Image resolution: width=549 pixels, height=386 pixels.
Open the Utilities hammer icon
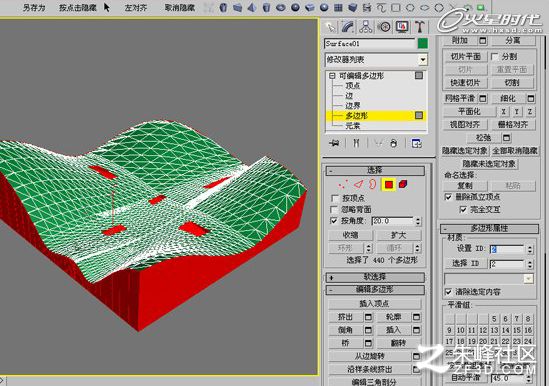[420, 27]
